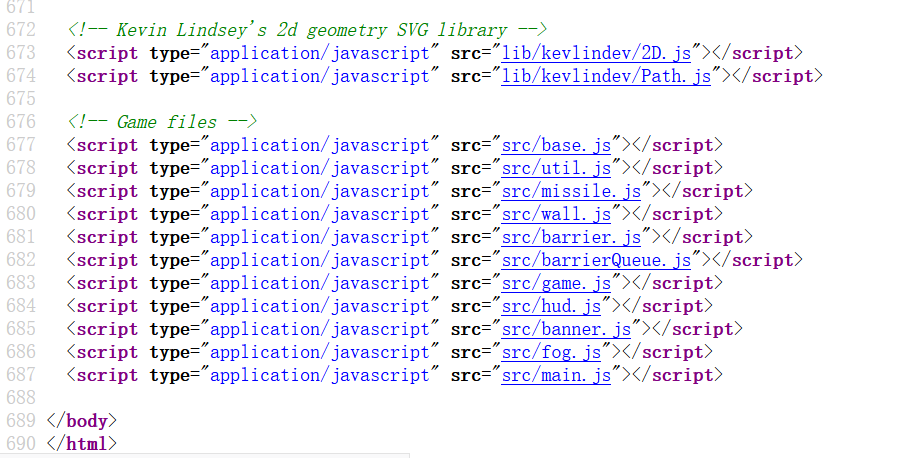Follow the src/util.js link

[x=556, y=168]
